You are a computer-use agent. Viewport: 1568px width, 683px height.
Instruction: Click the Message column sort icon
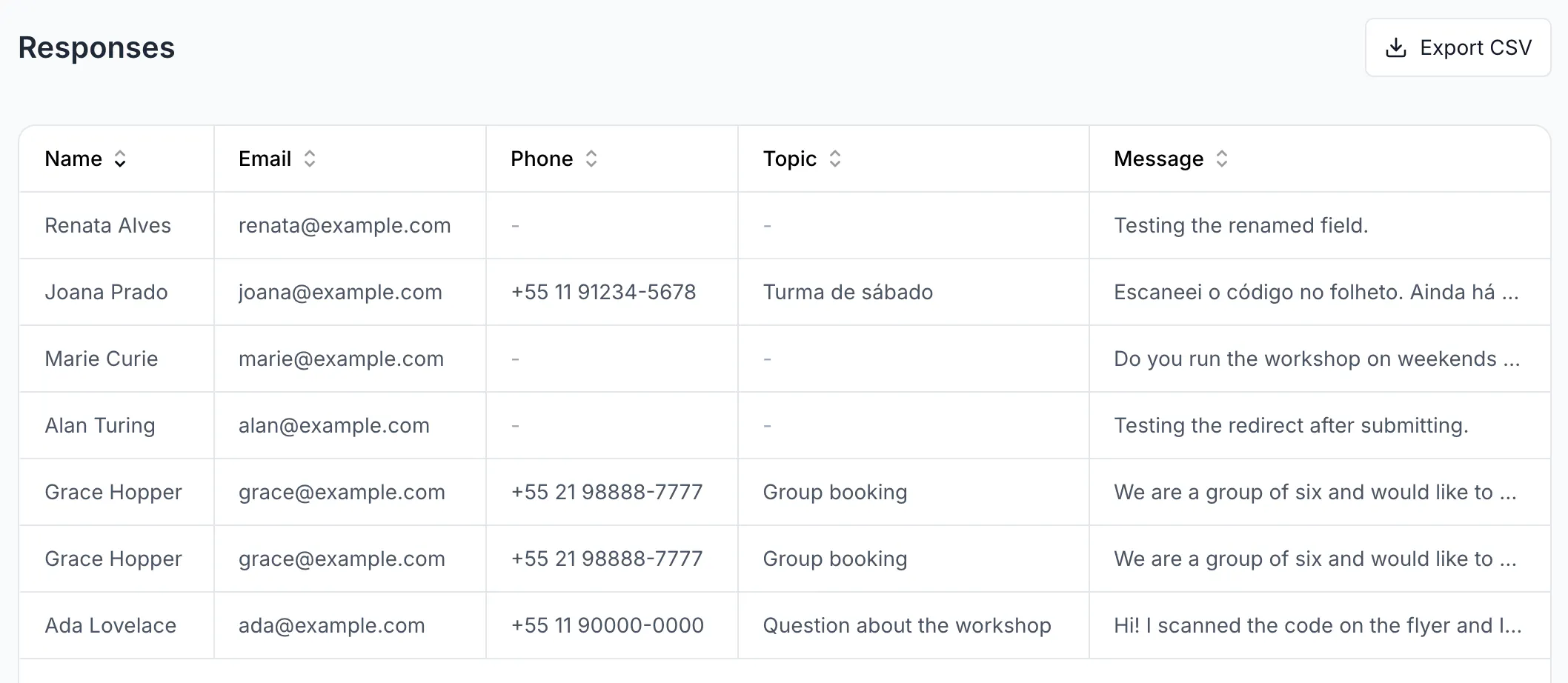1222,159
